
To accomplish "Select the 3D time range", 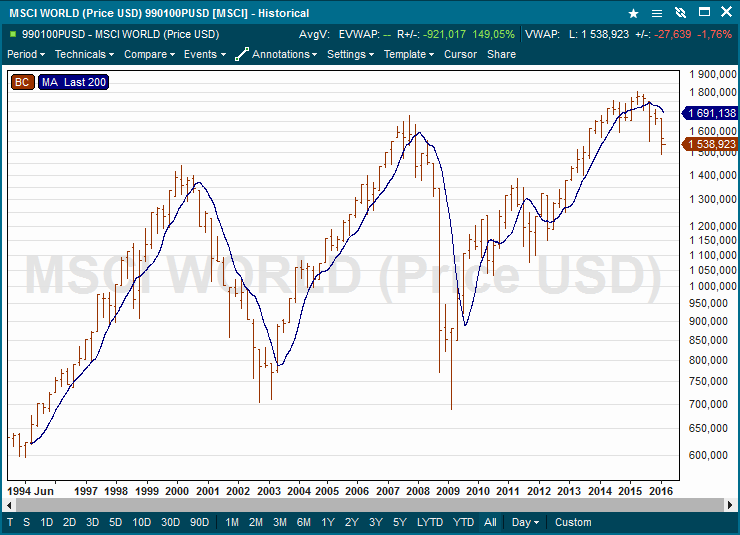I will click(92, 522).
